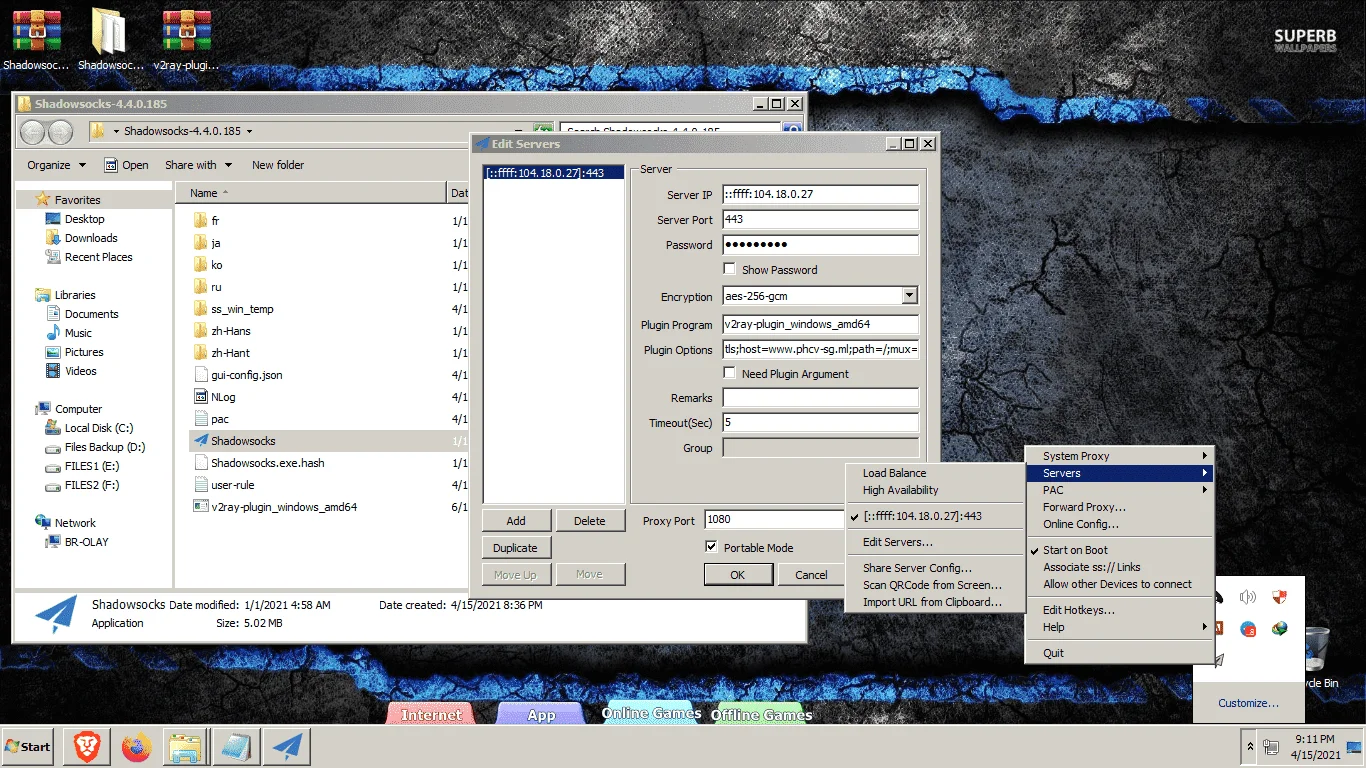This screenshot has height=768, width=1366.
Task: Click the Open toolbar button in Explorer
Action: [126, 165]
